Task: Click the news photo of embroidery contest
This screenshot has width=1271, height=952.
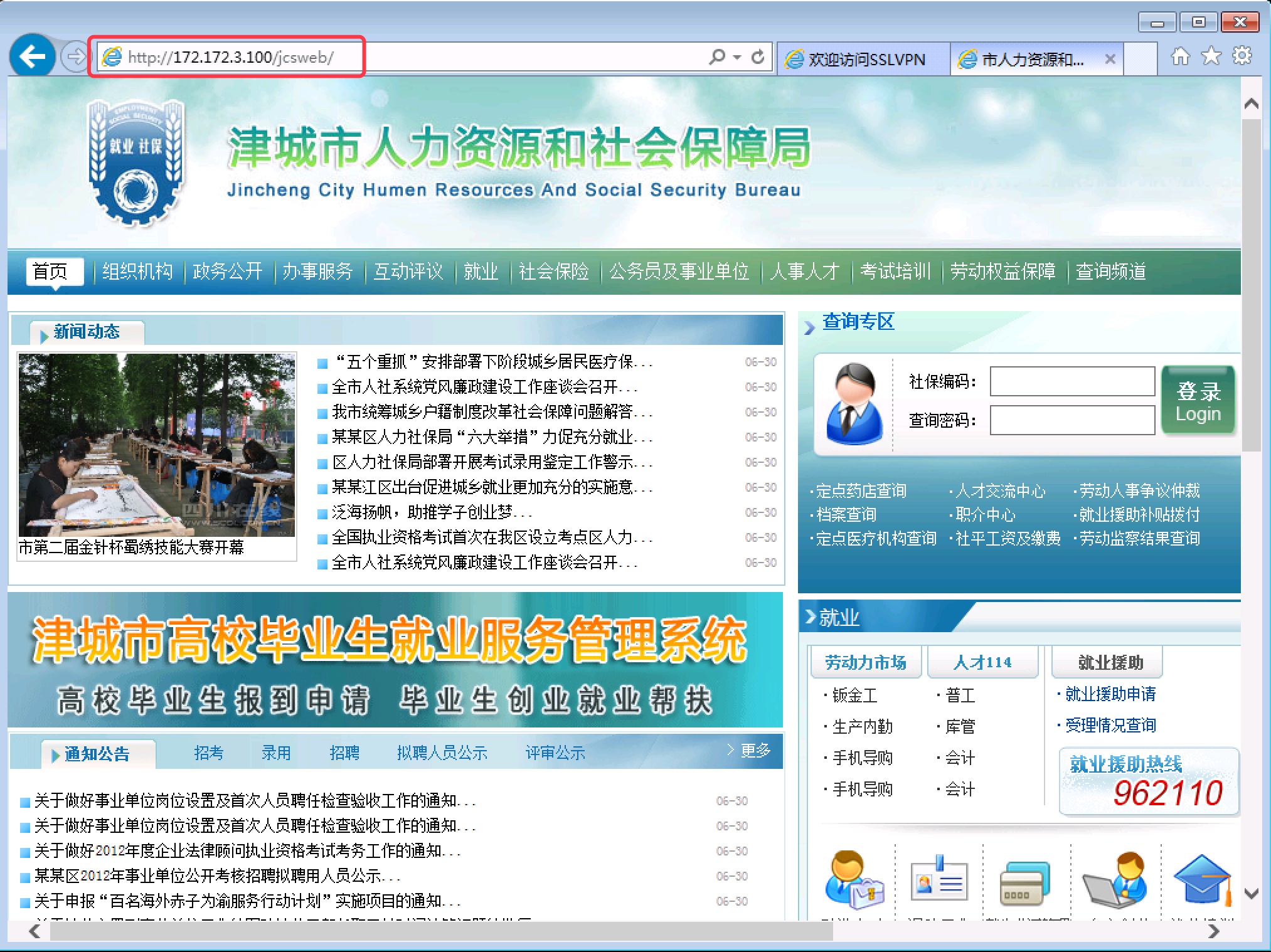Action: [156, 445]
